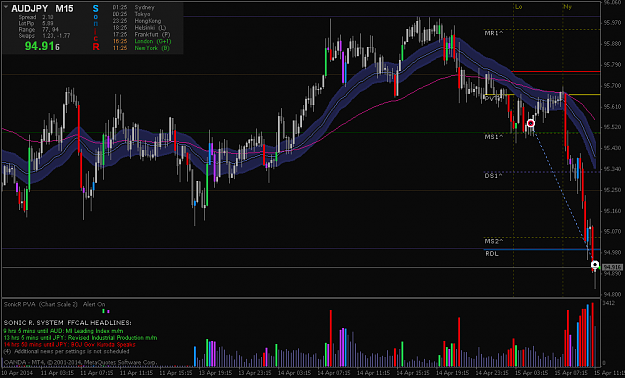Select the 'MS2^' level label
The width and height of the screenshot is (625, 378).
tap(494, 241)
